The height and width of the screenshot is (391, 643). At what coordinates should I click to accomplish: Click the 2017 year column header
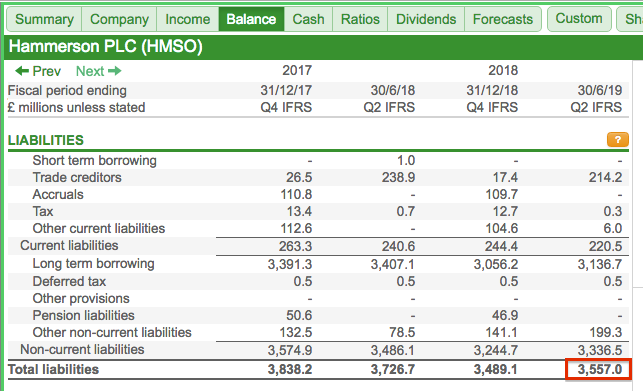coord(297,71)
